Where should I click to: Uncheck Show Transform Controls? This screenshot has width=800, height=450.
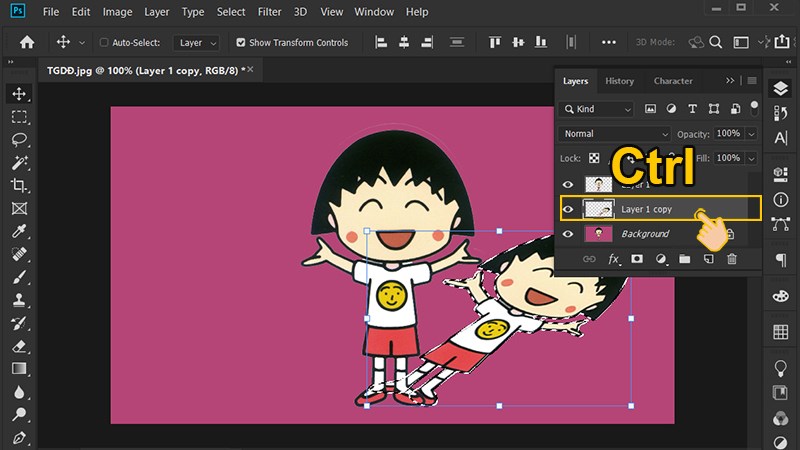241,42
